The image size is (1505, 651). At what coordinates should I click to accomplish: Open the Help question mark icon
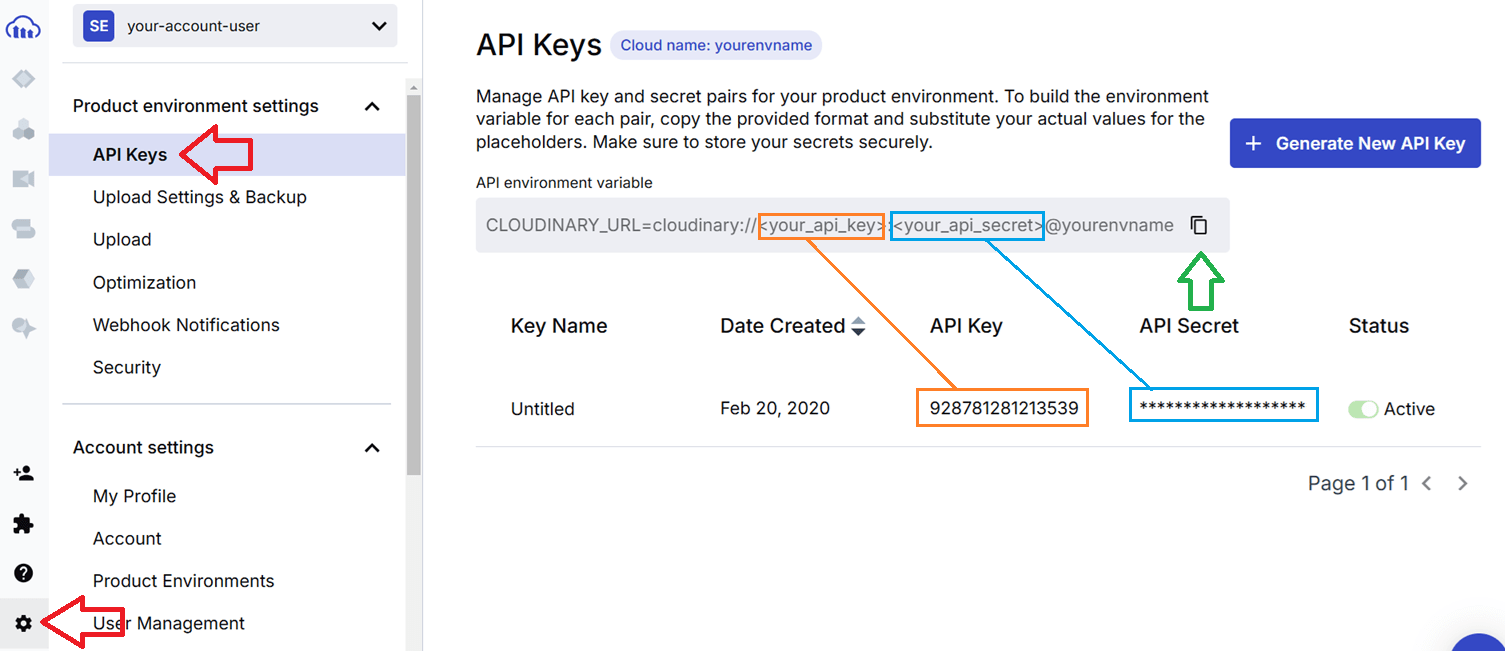point(23,573)
